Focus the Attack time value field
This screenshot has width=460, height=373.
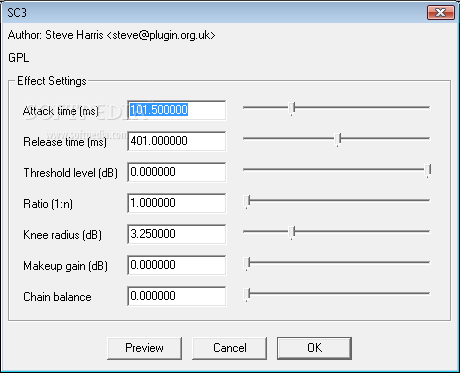click(x=176, y=110)
